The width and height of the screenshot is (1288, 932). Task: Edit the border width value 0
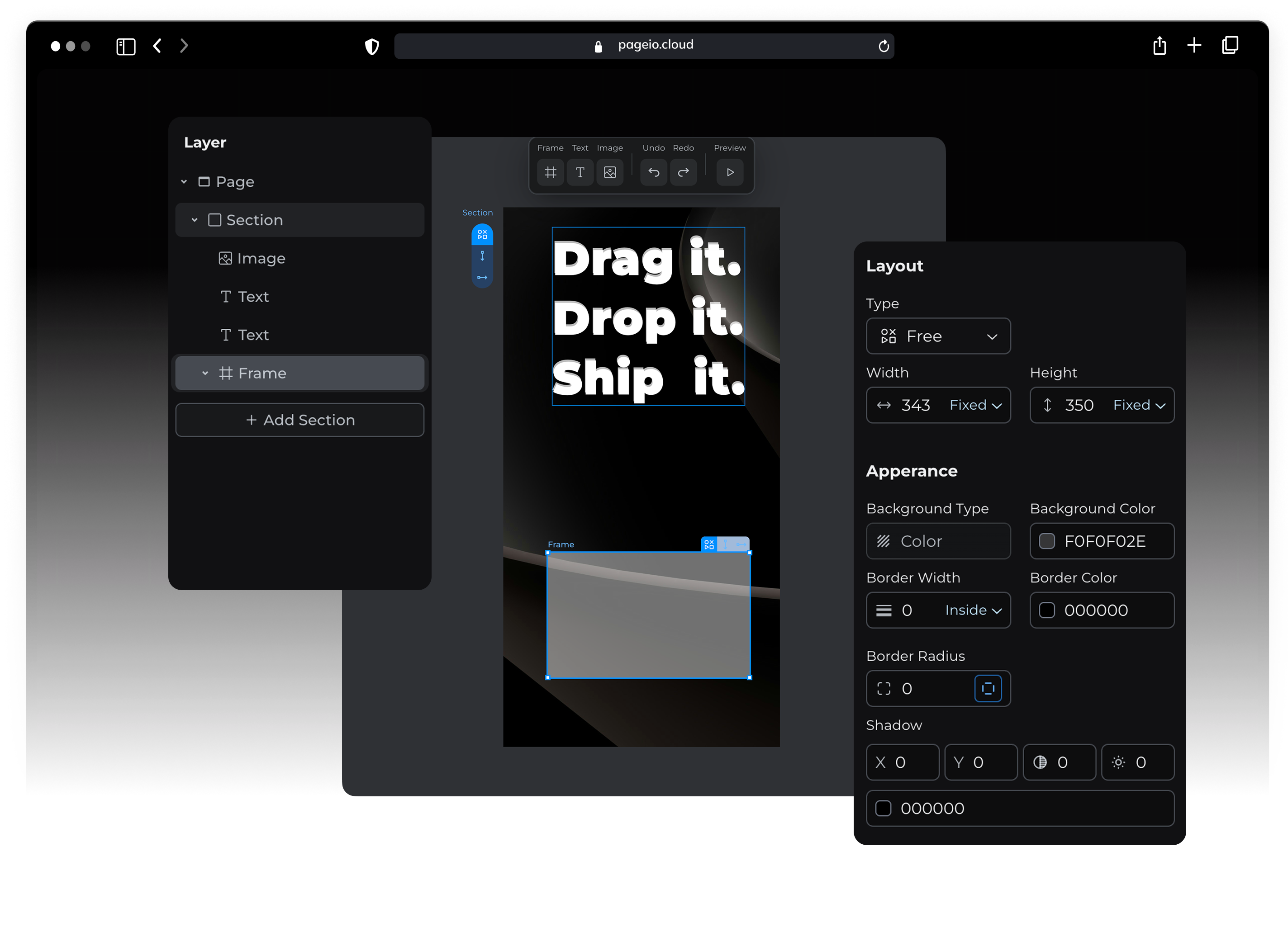coord(907,610)
